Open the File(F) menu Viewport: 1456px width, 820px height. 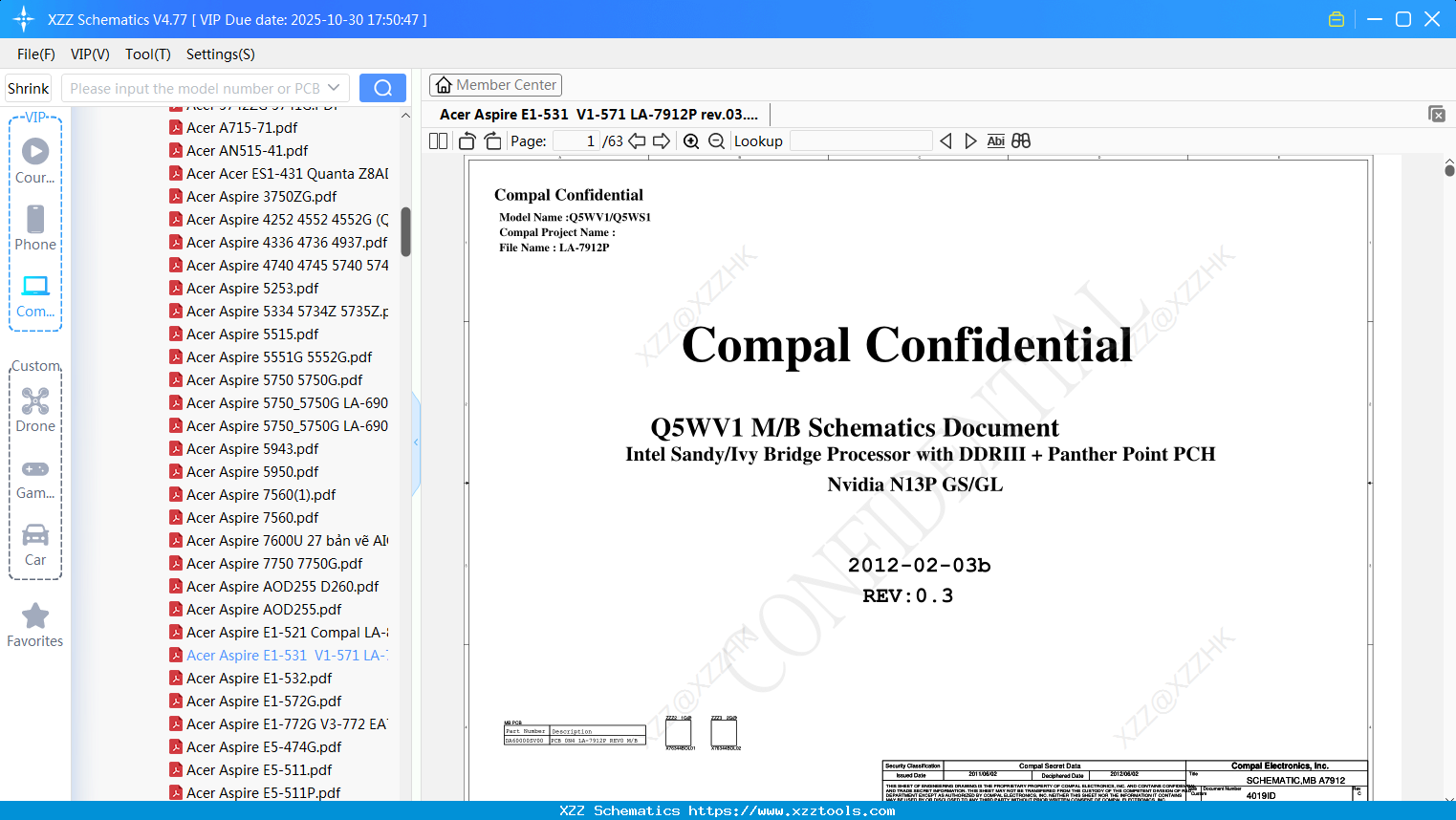click(x=36, y=54)
